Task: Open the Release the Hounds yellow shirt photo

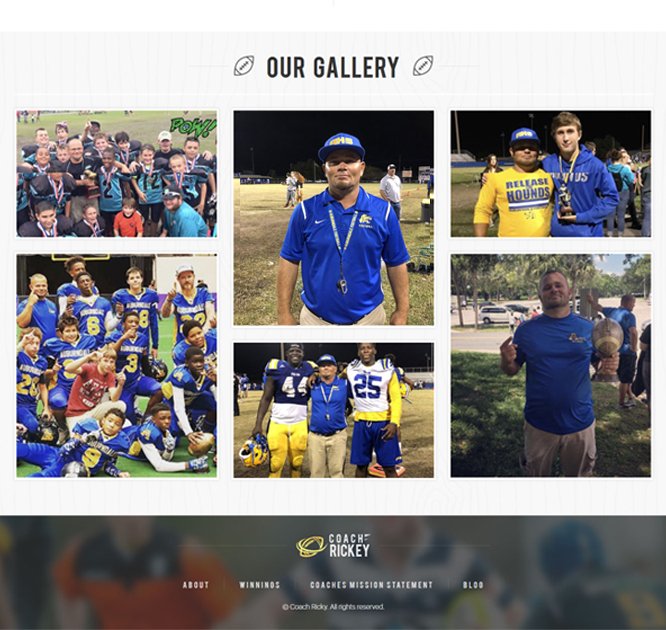Action: pos(550,174)
